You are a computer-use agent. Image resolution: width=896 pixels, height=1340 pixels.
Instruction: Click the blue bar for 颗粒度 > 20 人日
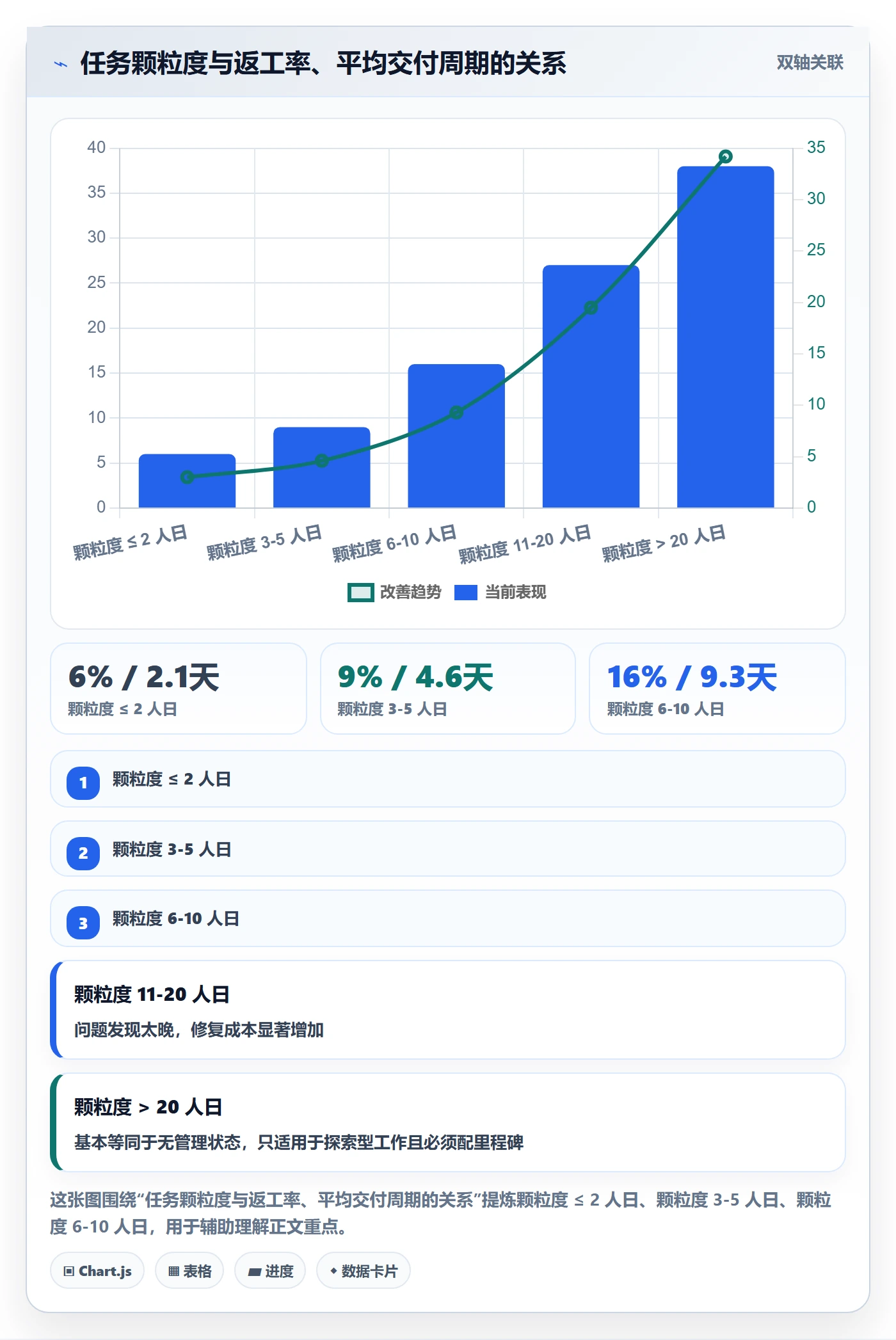click(x=726, y=337)
